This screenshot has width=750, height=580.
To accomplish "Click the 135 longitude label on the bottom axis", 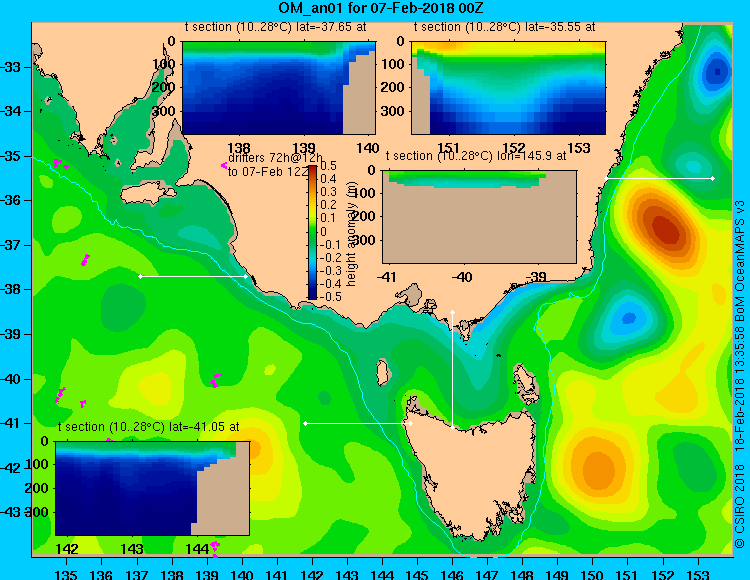I will pyautogui.click(x=66, y=574).
